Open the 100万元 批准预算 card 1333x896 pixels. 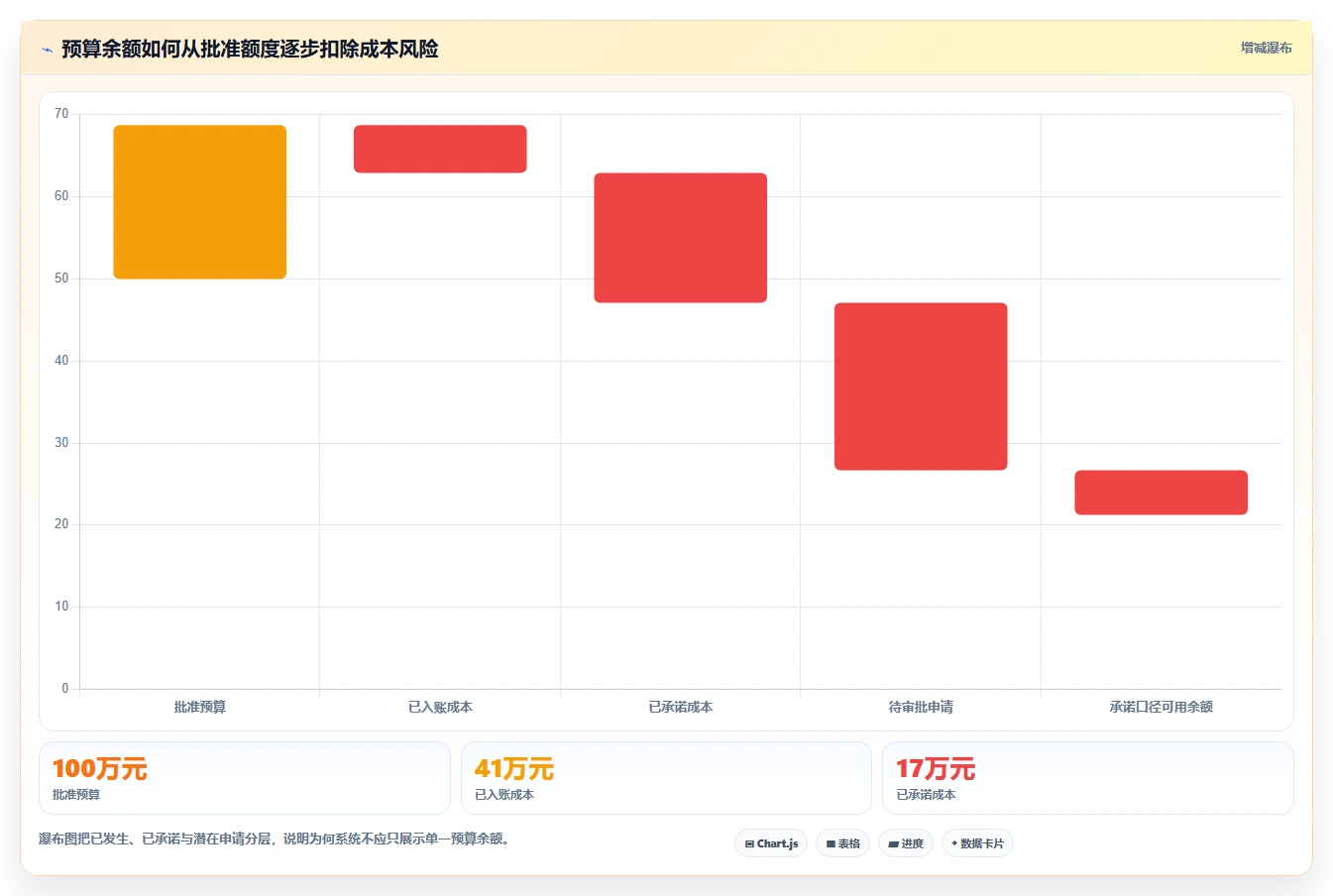click(x=245, y=778)
